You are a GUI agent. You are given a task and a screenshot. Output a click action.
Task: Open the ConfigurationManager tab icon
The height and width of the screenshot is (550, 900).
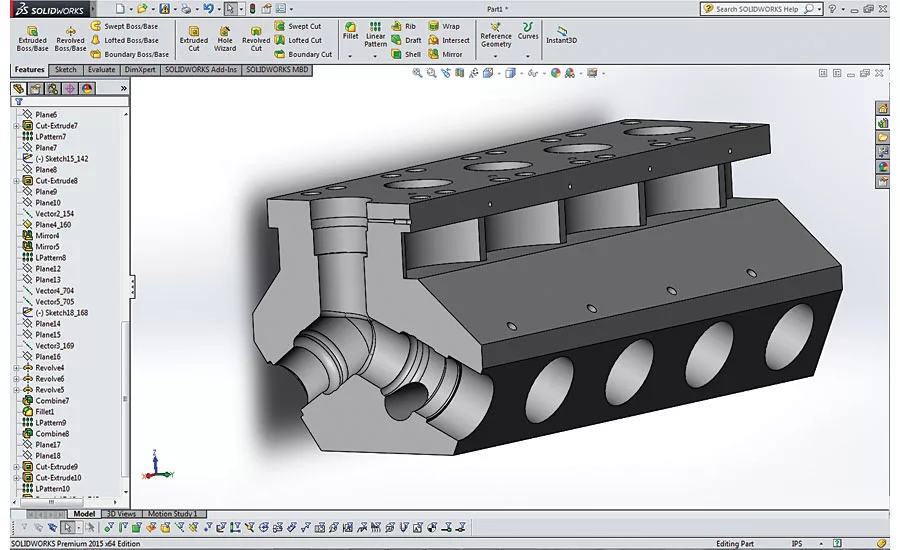[53, 88]
